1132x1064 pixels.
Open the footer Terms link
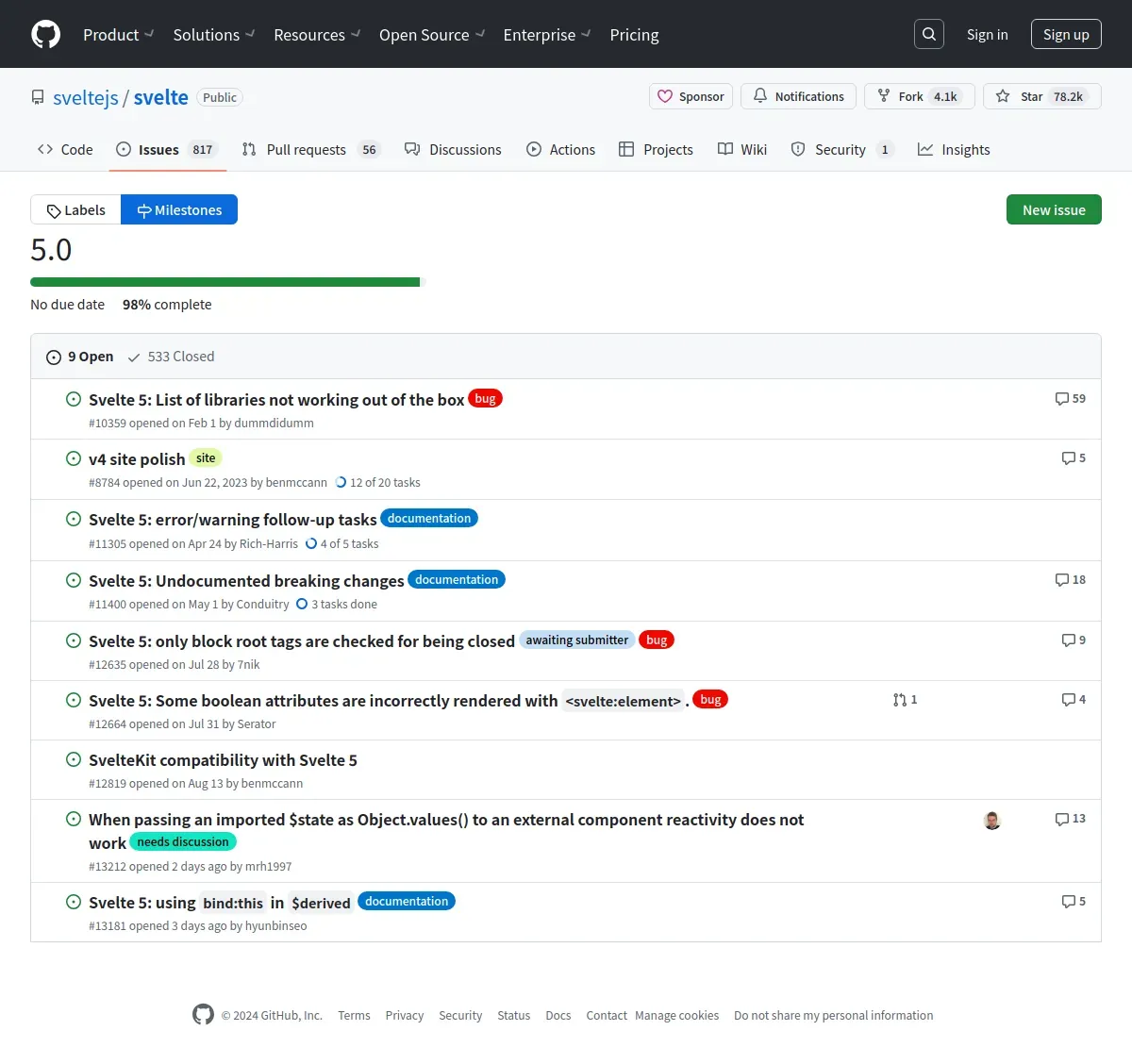coord(354,1016)
